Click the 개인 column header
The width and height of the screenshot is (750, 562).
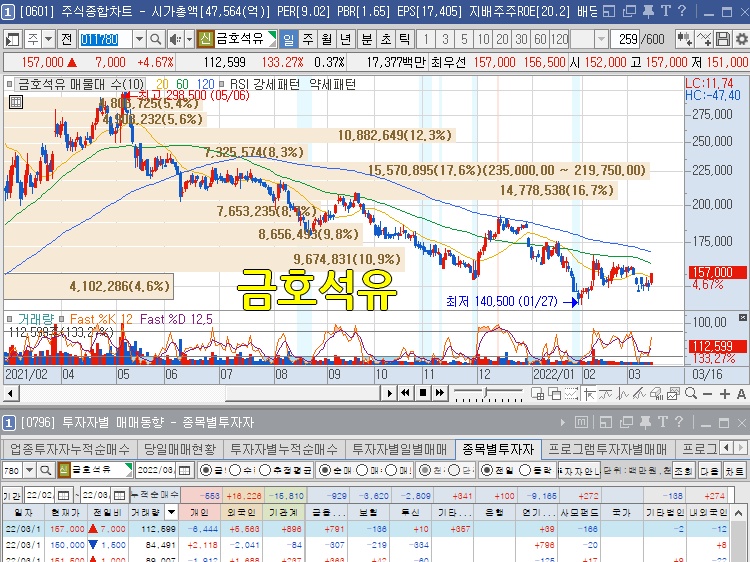199,513
